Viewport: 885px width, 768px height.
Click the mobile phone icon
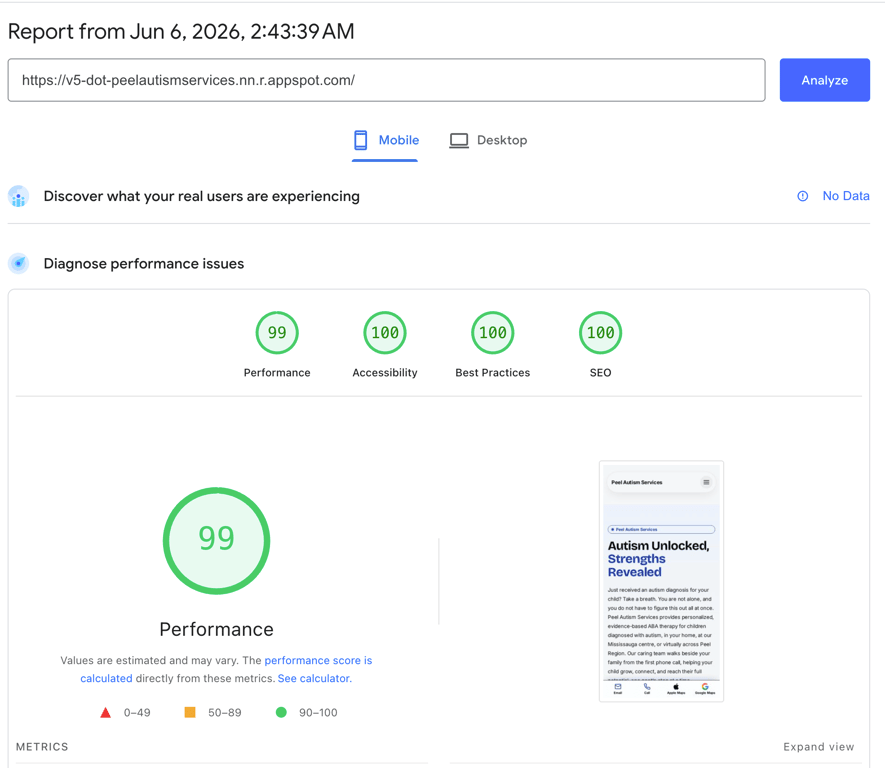pyautogui.click(x=361, y=140)
